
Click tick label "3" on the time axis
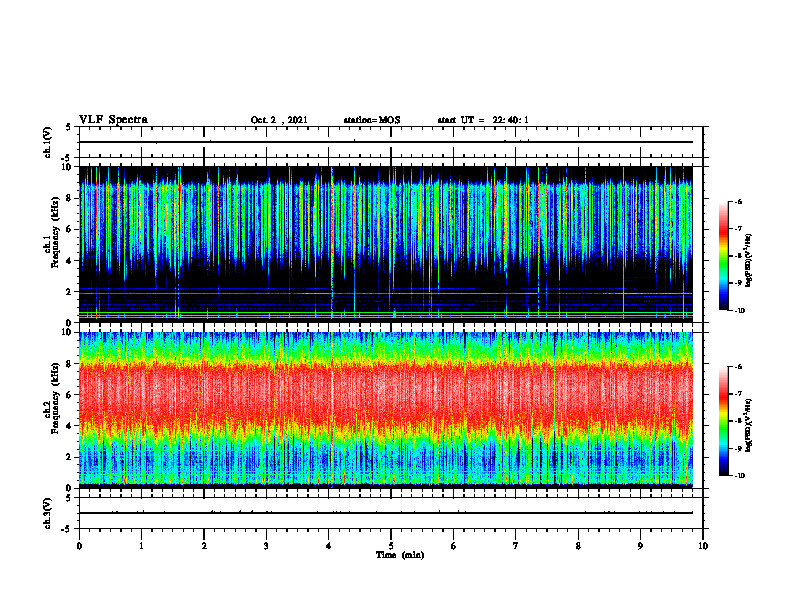point(266,546)
